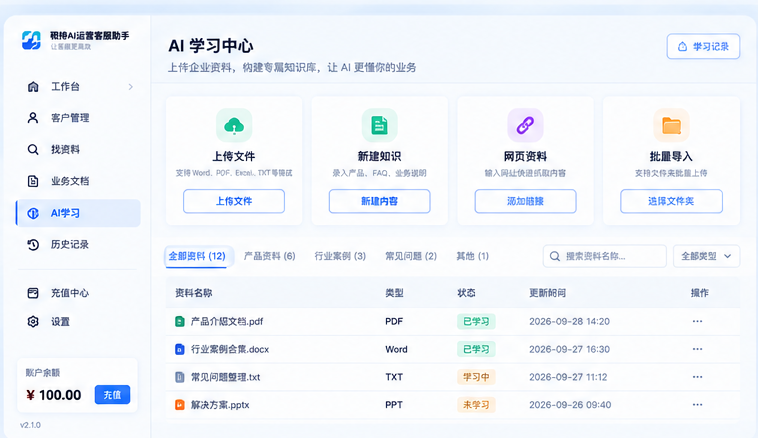Open more actions for 常见问题整理.txt row
This screenshot has width=758, height=438.
point(697,377)
